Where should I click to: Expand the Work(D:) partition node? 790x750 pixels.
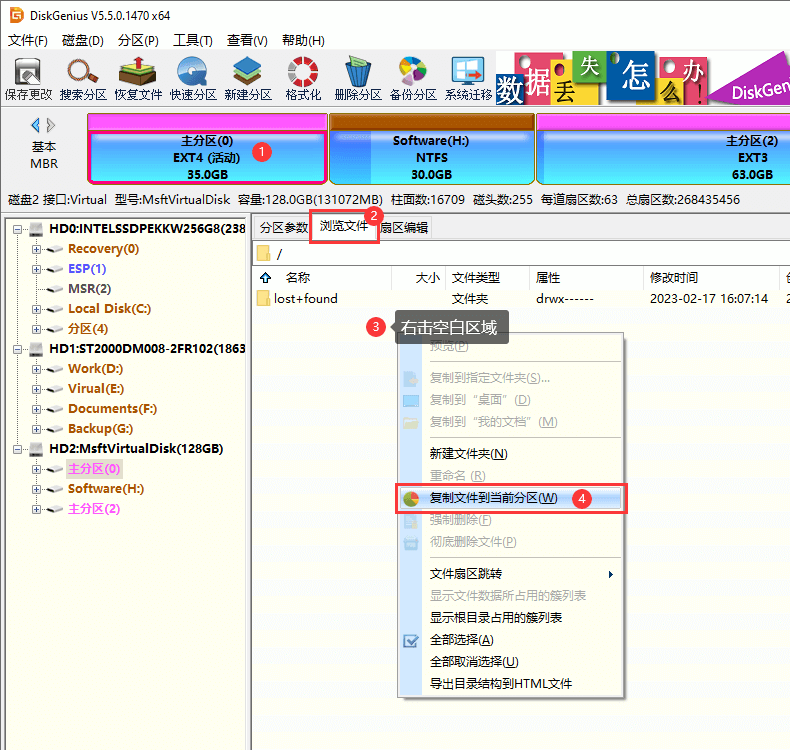[x=36, y=369]
